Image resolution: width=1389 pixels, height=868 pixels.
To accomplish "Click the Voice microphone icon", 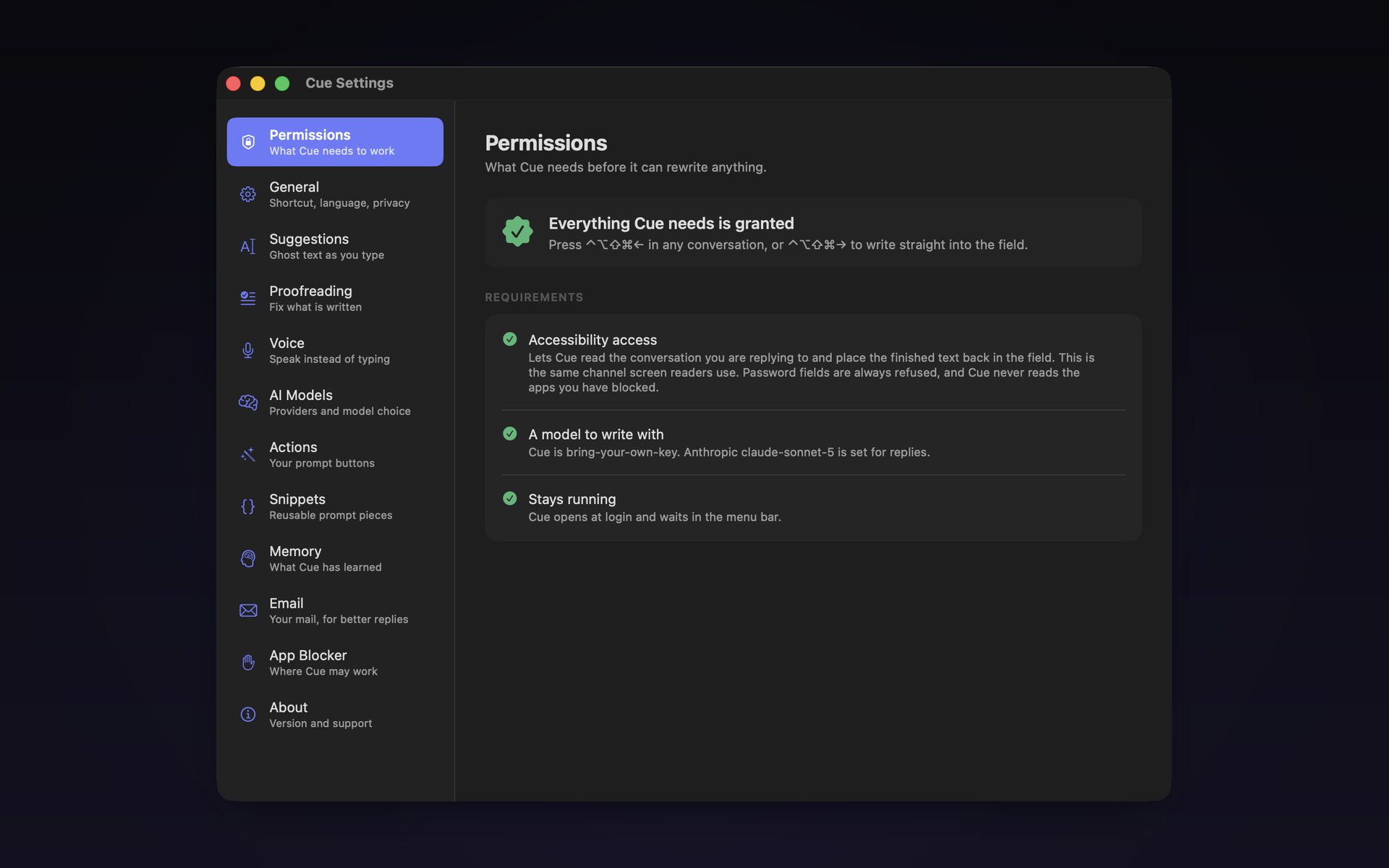I will pyautogui.click(x=247, y=350).
